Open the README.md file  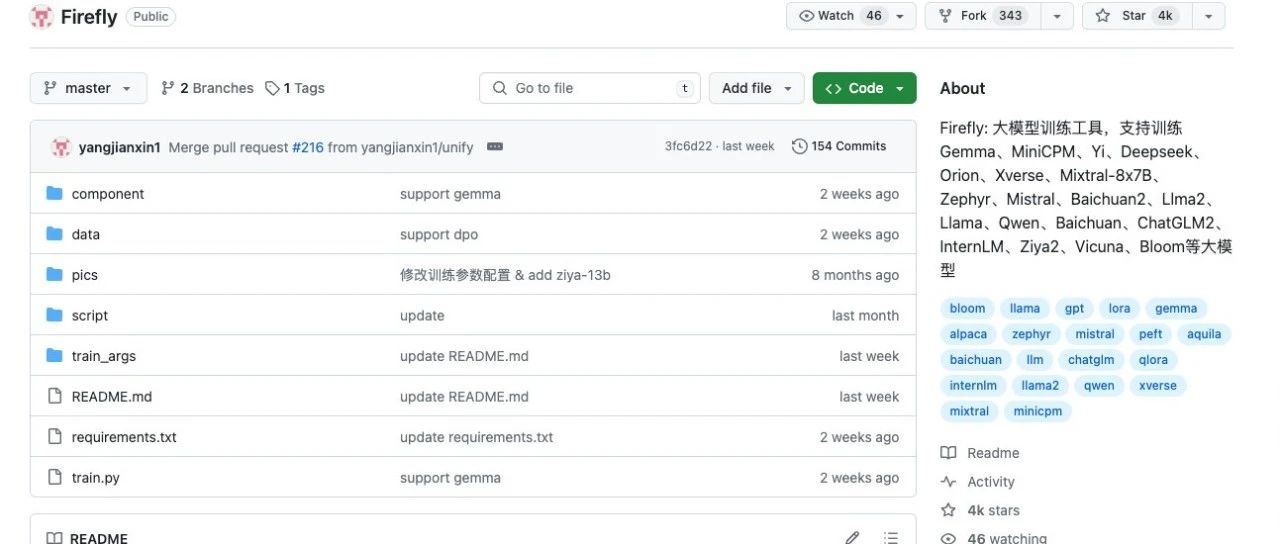point(112,396)
